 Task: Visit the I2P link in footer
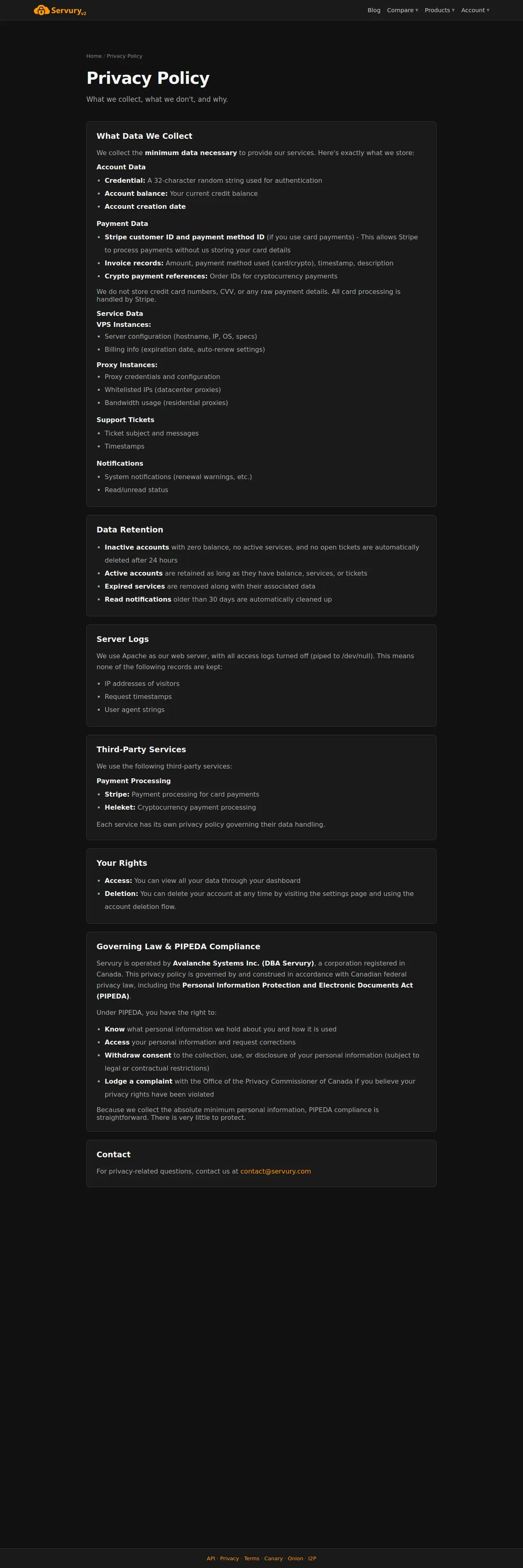pyautogui.click(x=312, y=1558)
